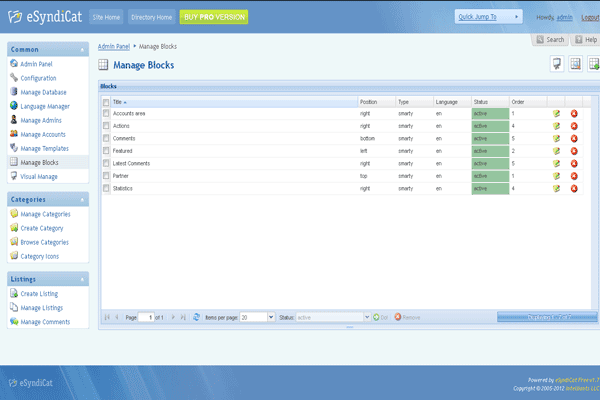Click edit icon for Statistics block
This screenshot has width=600, height=400.
click(557, 187)
